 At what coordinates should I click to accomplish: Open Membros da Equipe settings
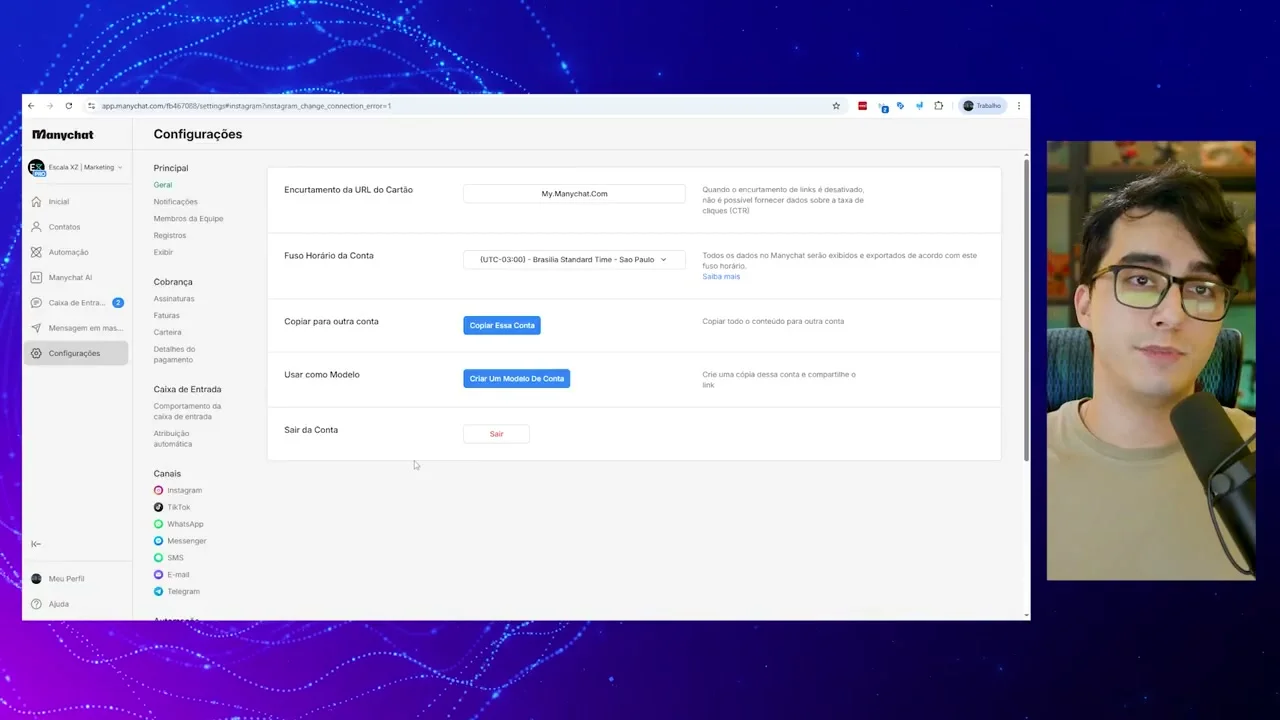(x=188, y=218)
